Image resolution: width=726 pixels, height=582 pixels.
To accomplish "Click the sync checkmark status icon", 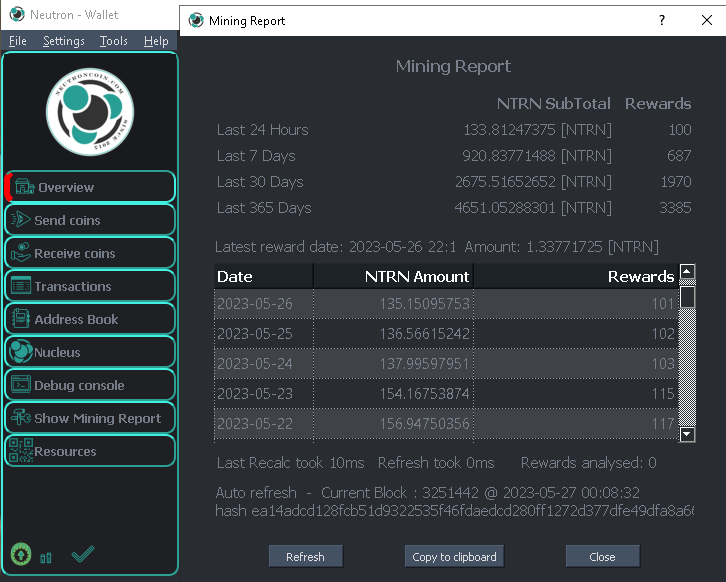I will pyautogui.click(x=83, y=554).
